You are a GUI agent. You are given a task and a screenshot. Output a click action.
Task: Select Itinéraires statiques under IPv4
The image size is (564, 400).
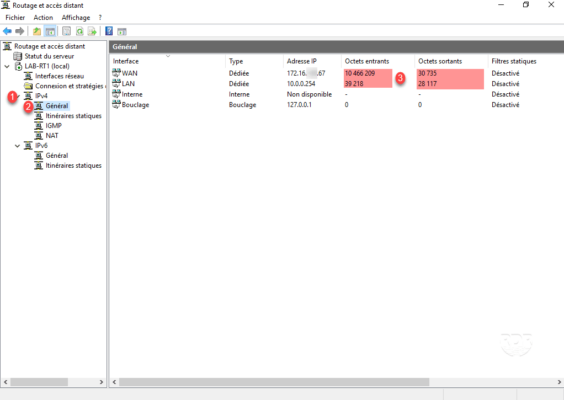click(x=73, y=116)
